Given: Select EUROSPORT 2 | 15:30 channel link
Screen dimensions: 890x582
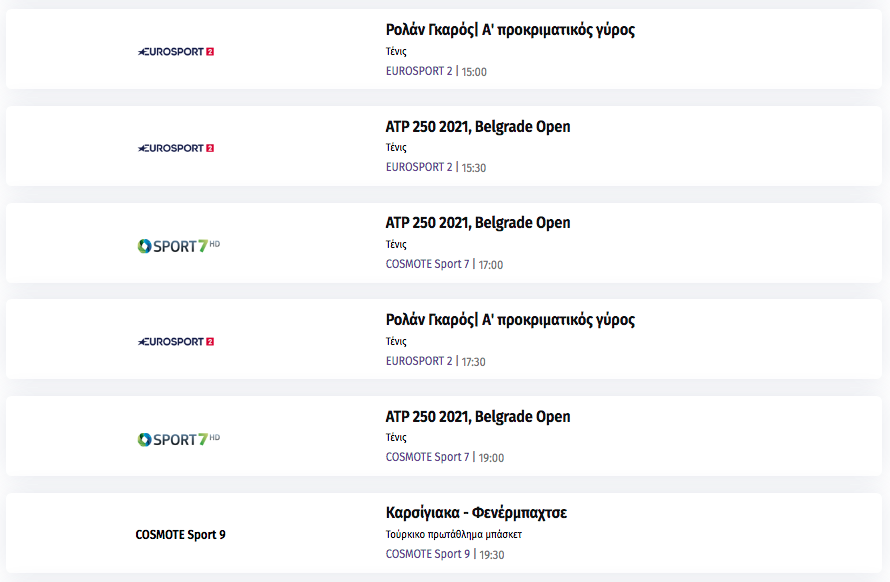Looking at the screenshot, I should (436, 168).
